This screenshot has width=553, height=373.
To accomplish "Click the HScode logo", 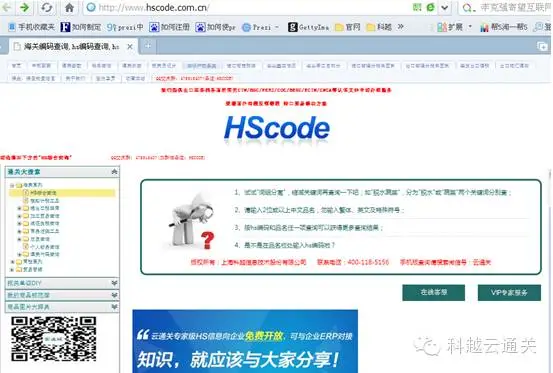I will tap(277, 129).
